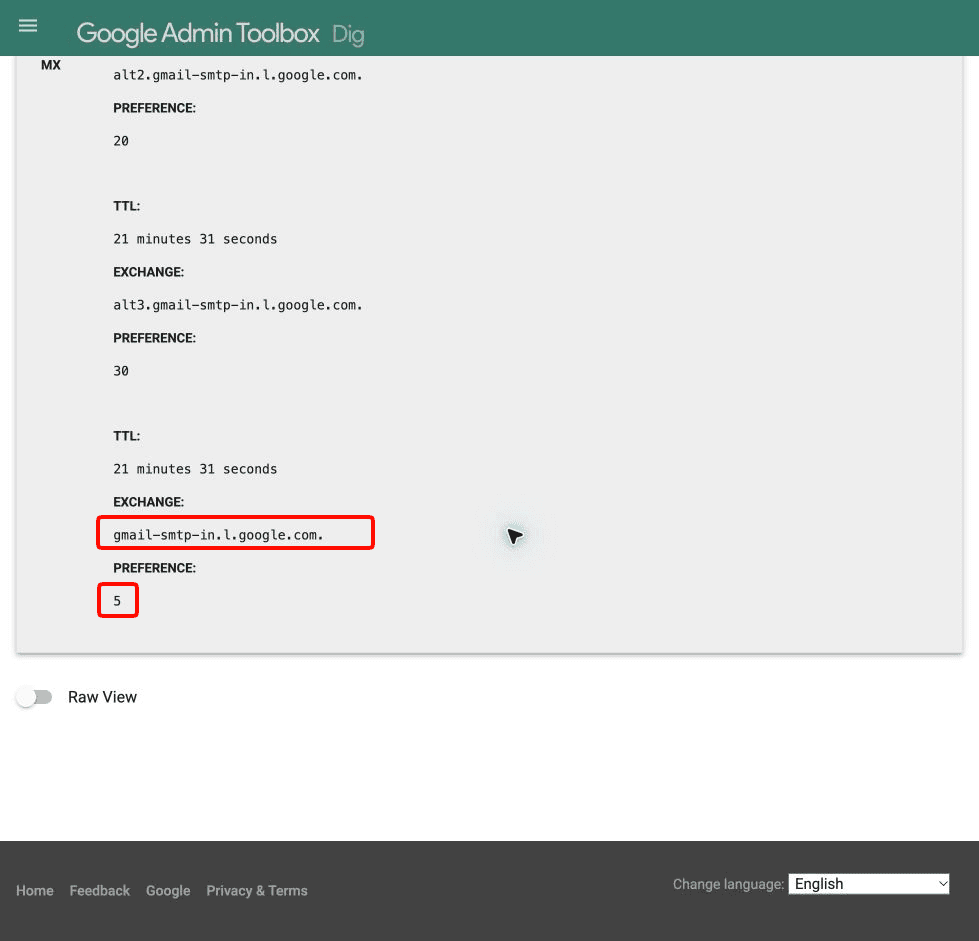Click the MX record type label
This screenshot has height=941, width=979.
(51, 65)
